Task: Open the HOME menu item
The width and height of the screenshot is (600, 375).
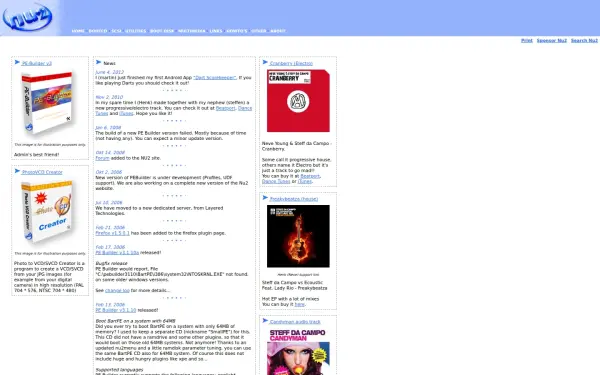Action: [78, 31]
